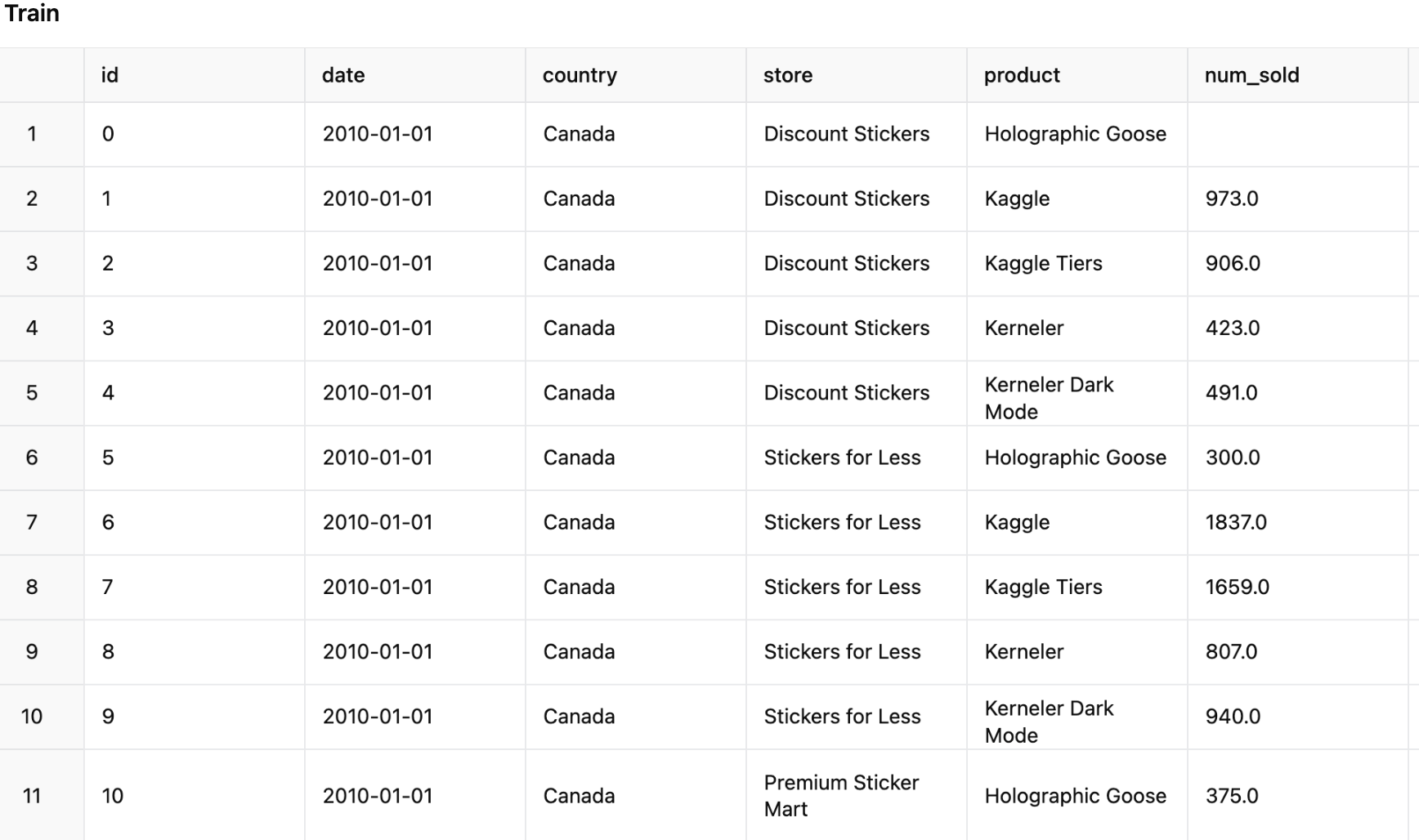Click Kaggle Tiers product in row 8
The image size is (1419, 840).
(1043, 587)
